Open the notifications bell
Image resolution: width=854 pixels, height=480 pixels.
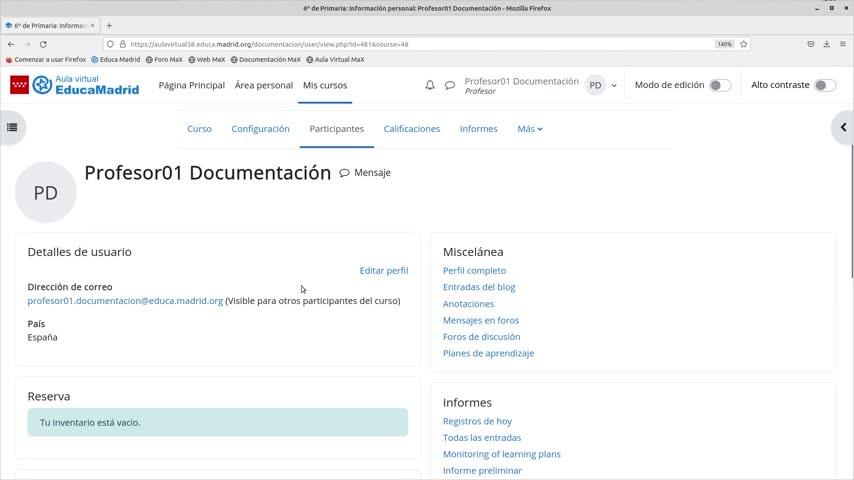[x=430, y=85]
